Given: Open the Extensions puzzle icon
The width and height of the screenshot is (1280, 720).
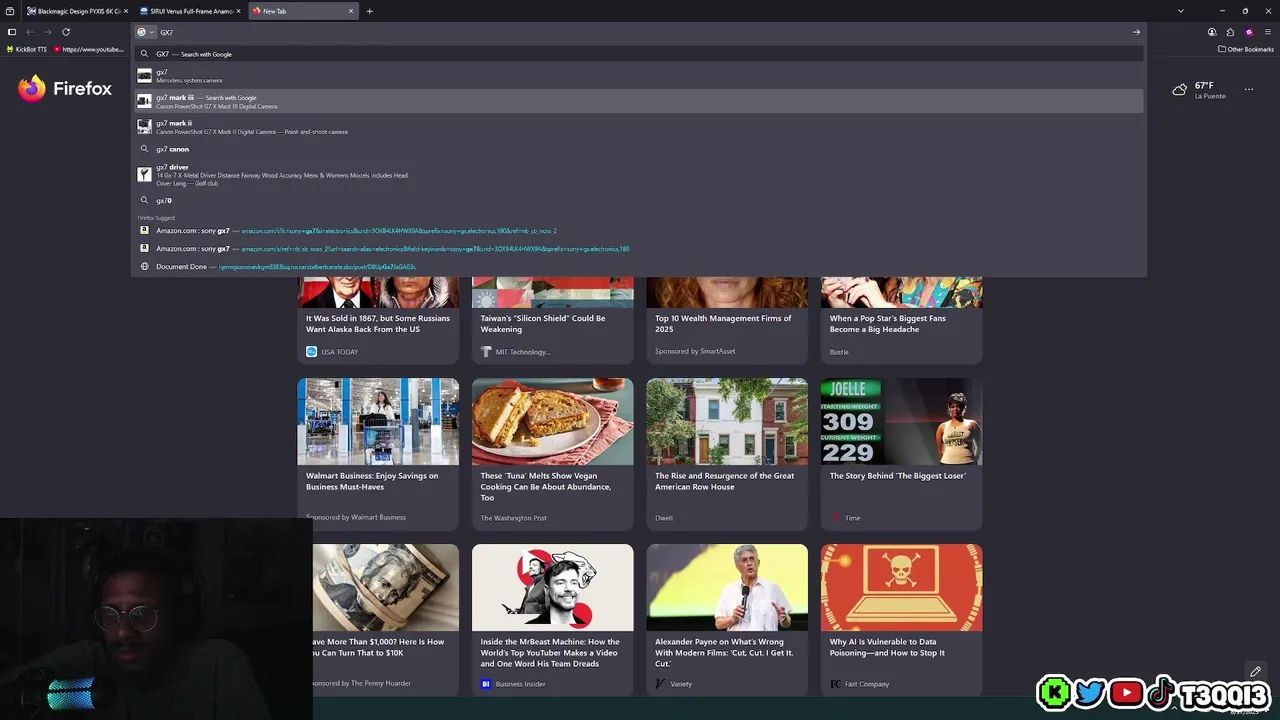Looking at the screenshot, I should [x=1230, y=32].
